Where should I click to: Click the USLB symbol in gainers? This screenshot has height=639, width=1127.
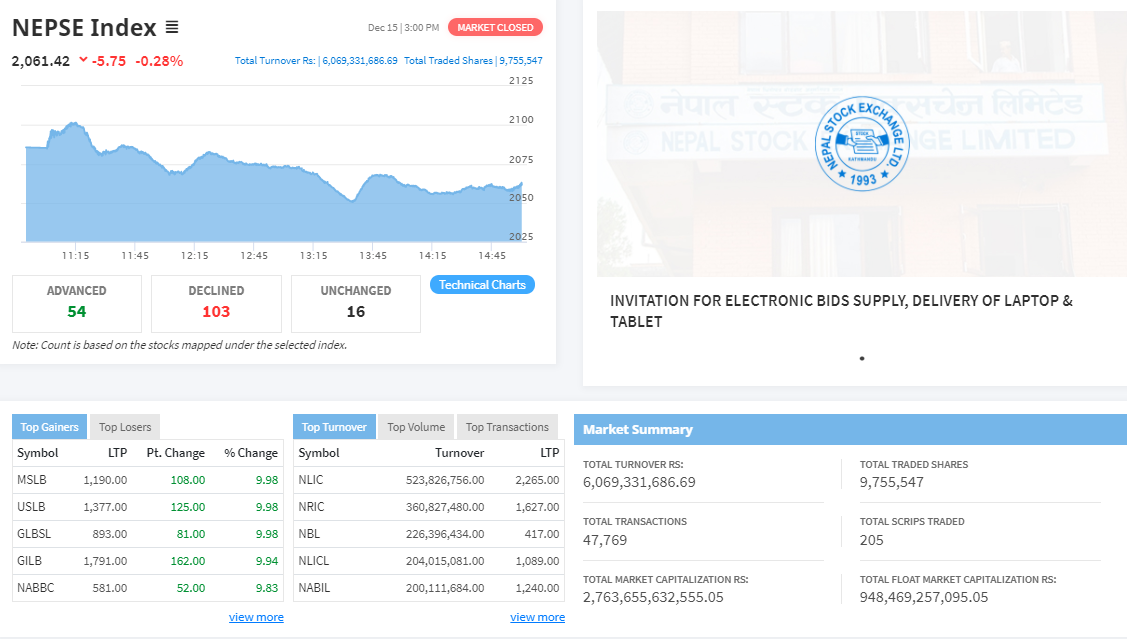pos(31,507)
